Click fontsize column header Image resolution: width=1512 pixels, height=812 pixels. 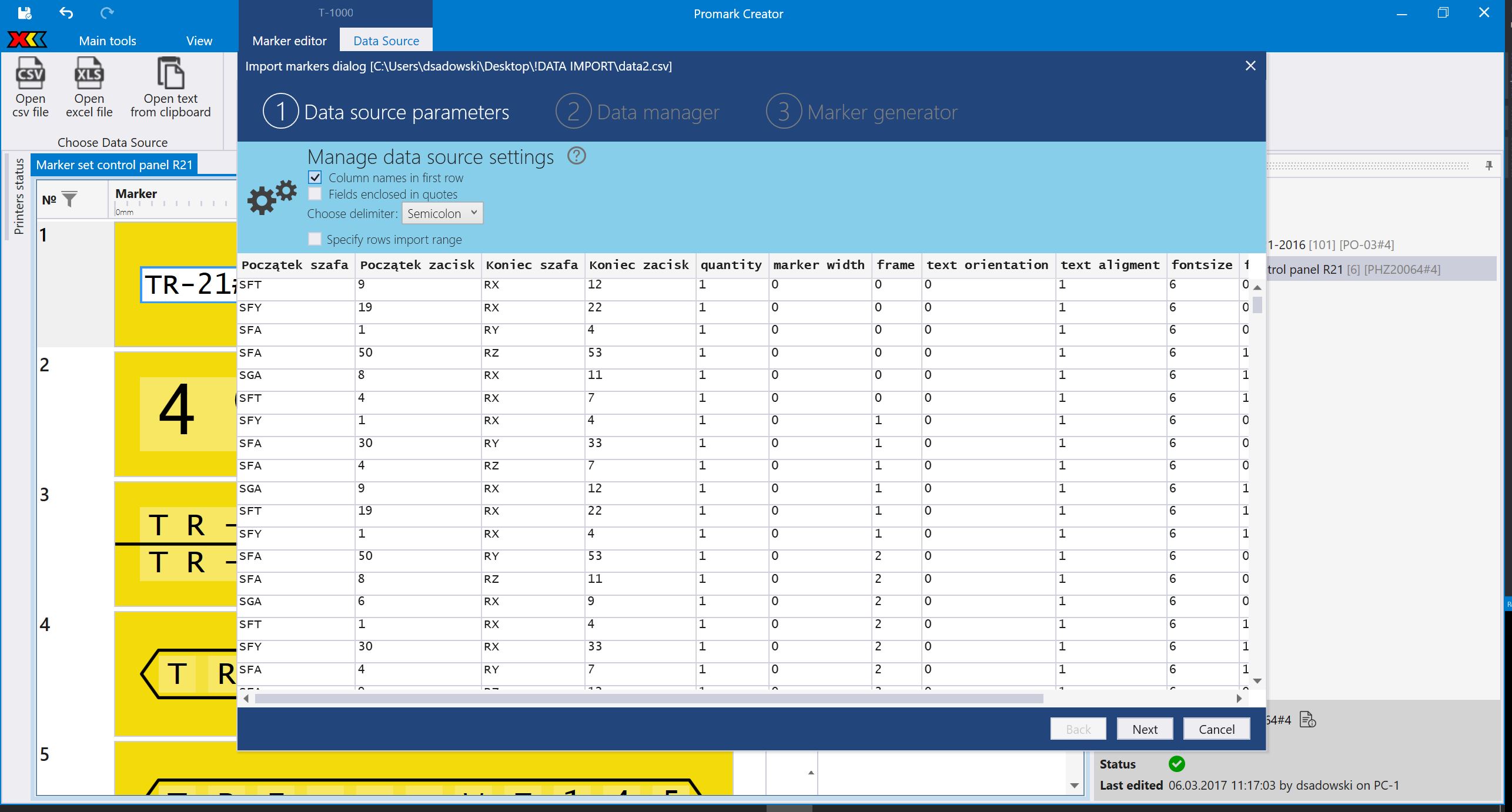[x=1202, y=265]
